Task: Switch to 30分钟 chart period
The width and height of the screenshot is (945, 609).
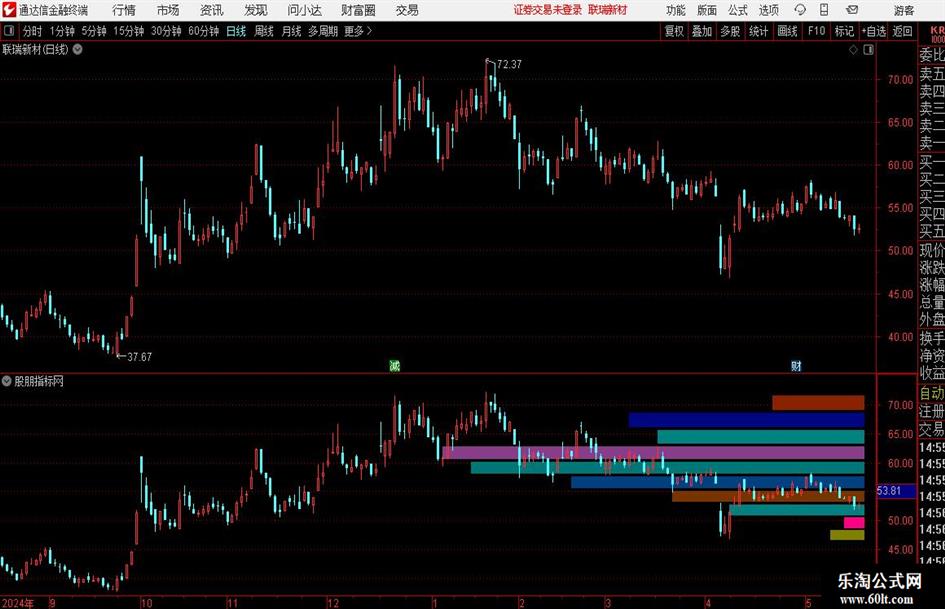Action: pyautogui.click(x=166, y=31)
